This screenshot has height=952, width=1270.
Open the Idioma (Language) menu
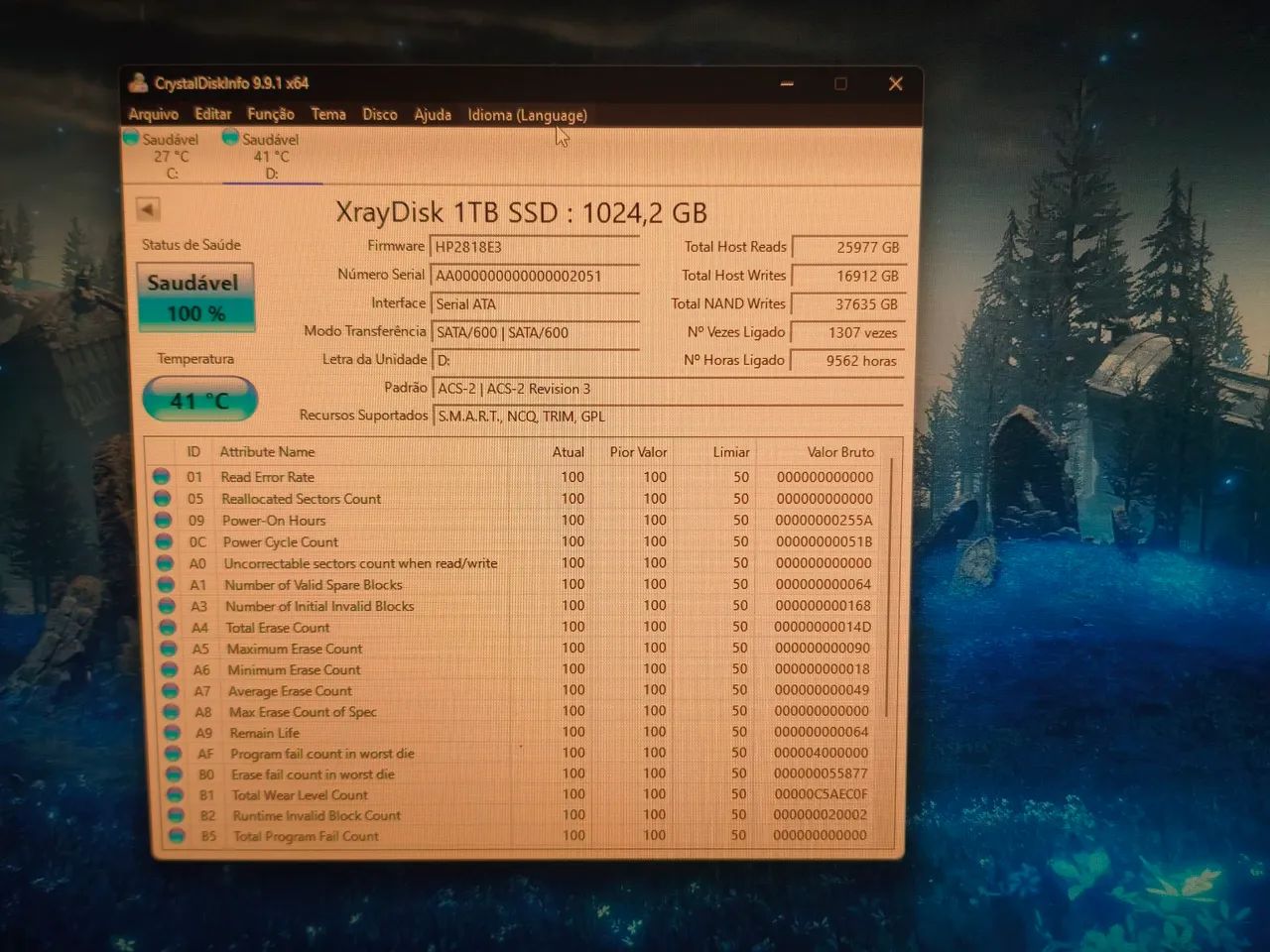click(x=527, y=115)
